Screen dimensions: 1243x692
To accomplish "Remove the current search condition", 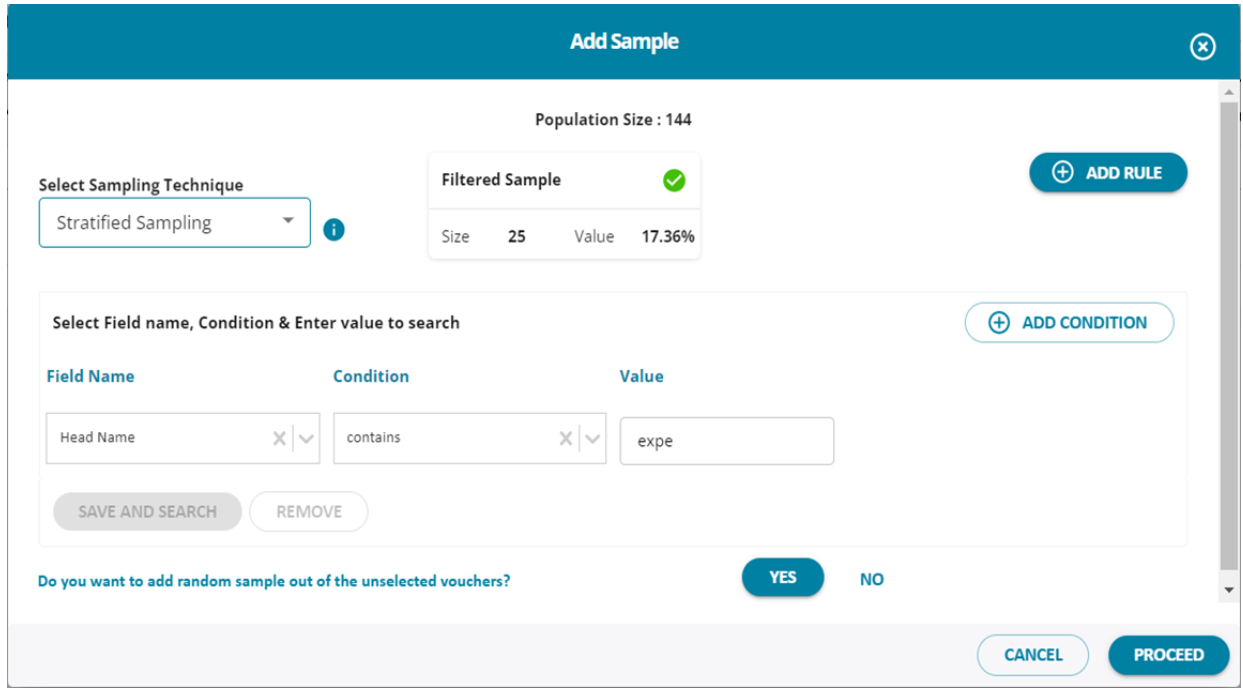I will [309, 511].
